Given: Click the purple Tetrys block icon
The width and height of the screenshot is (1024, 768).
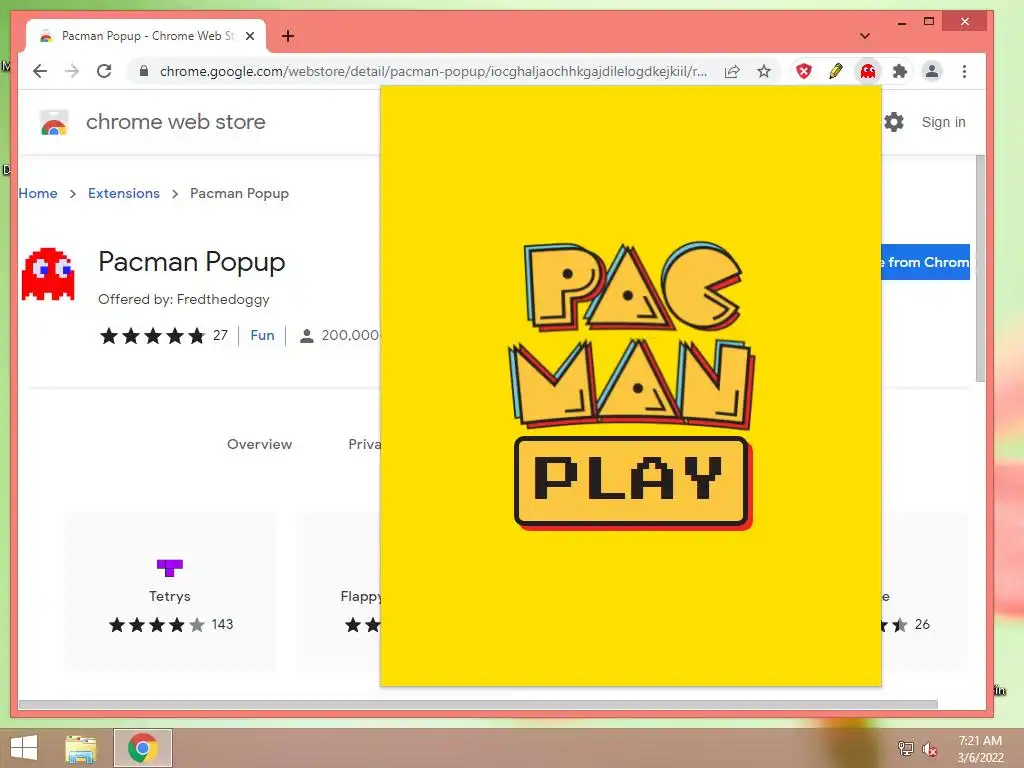Looking at the screenshot, I should click(170, 568).
